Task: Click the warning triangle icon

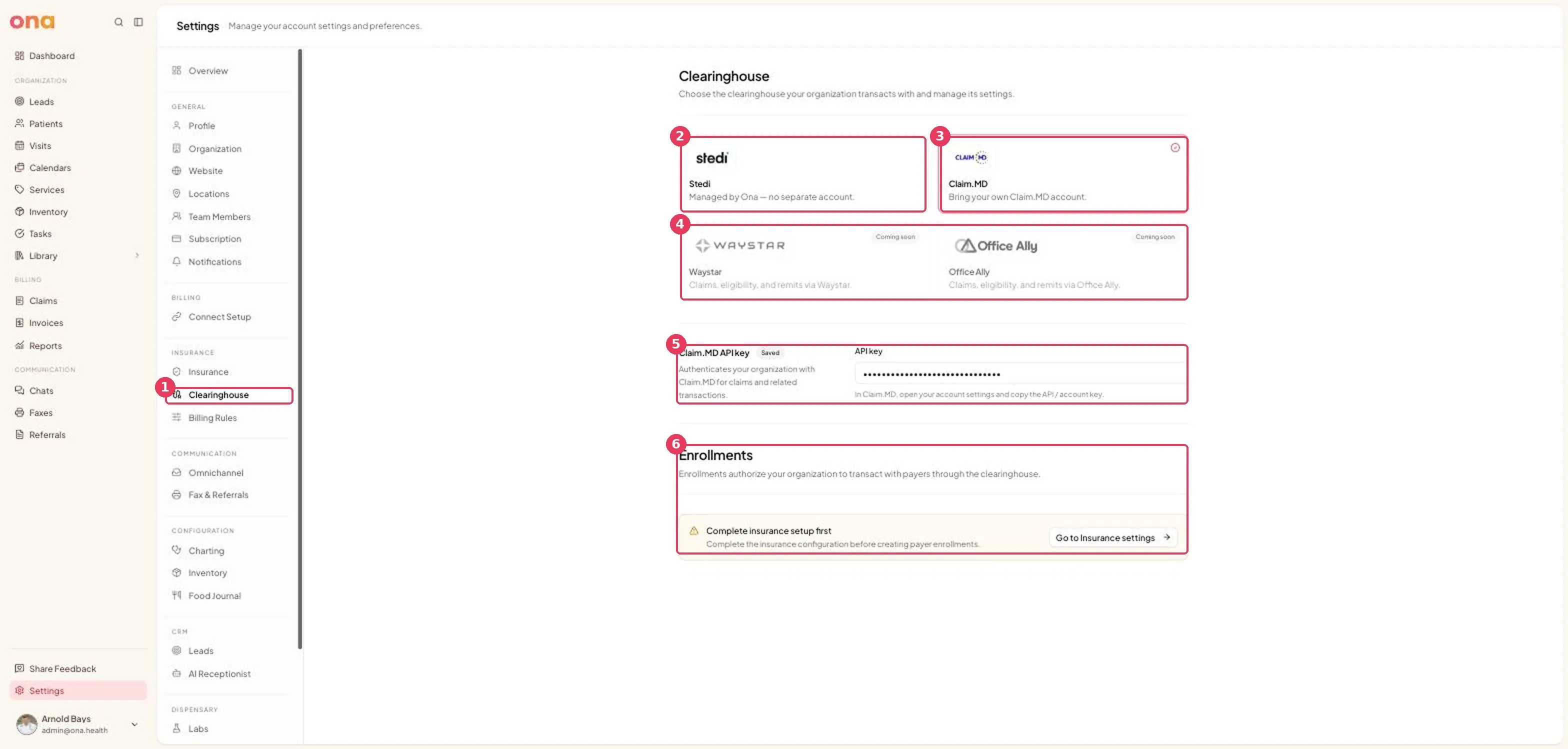Action: (693, 530)
